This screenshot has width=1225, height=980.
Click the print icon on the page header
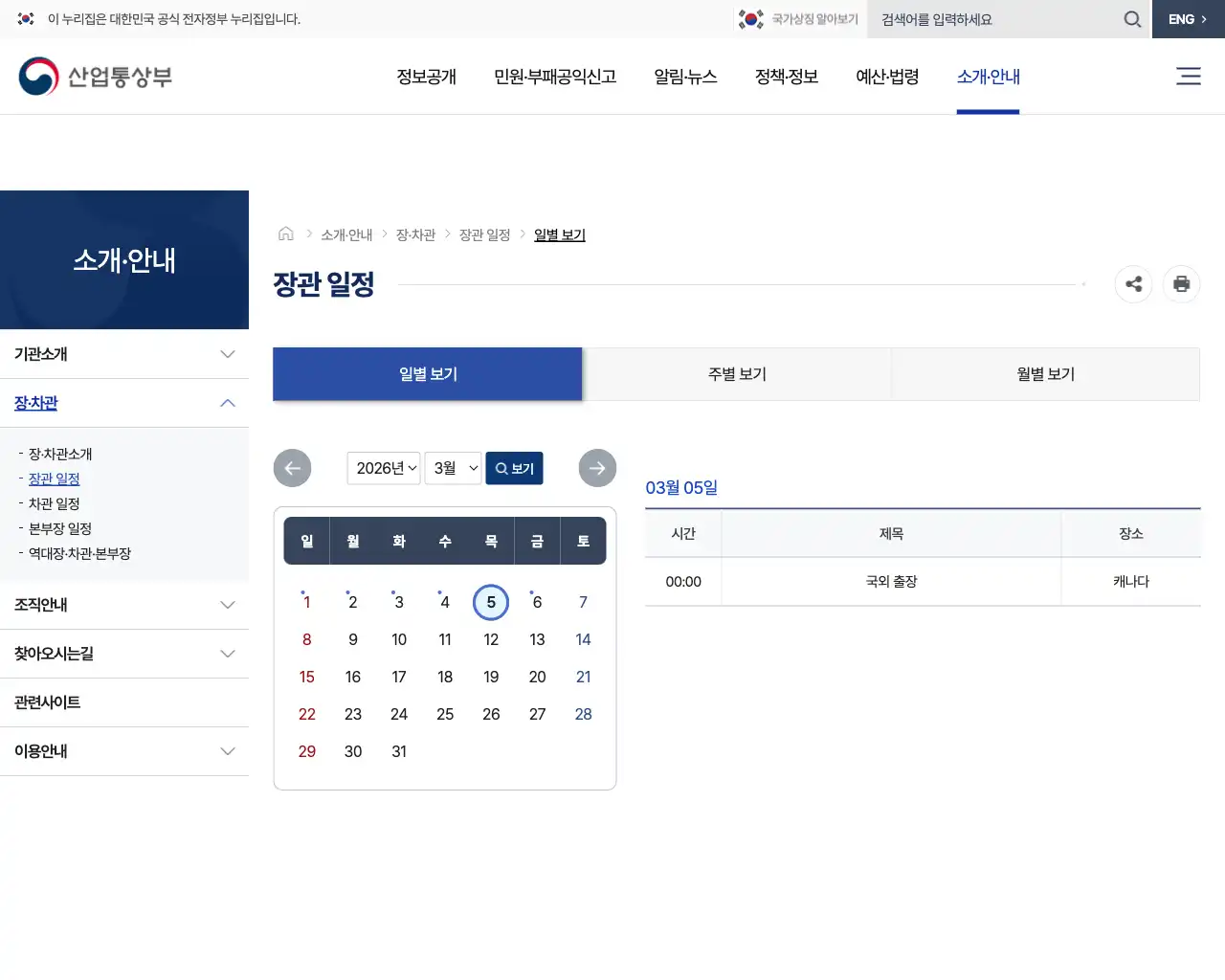click(1181, 284)
